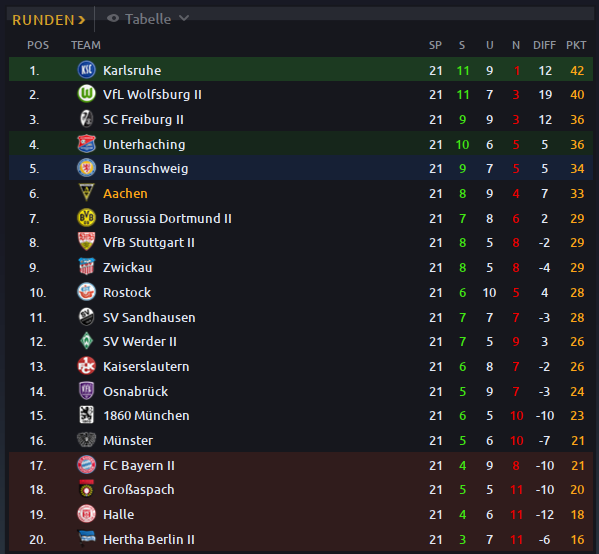Click the Borussia Dortmund II BVB badge
This screenshot has height=554, width=599.
86,218
